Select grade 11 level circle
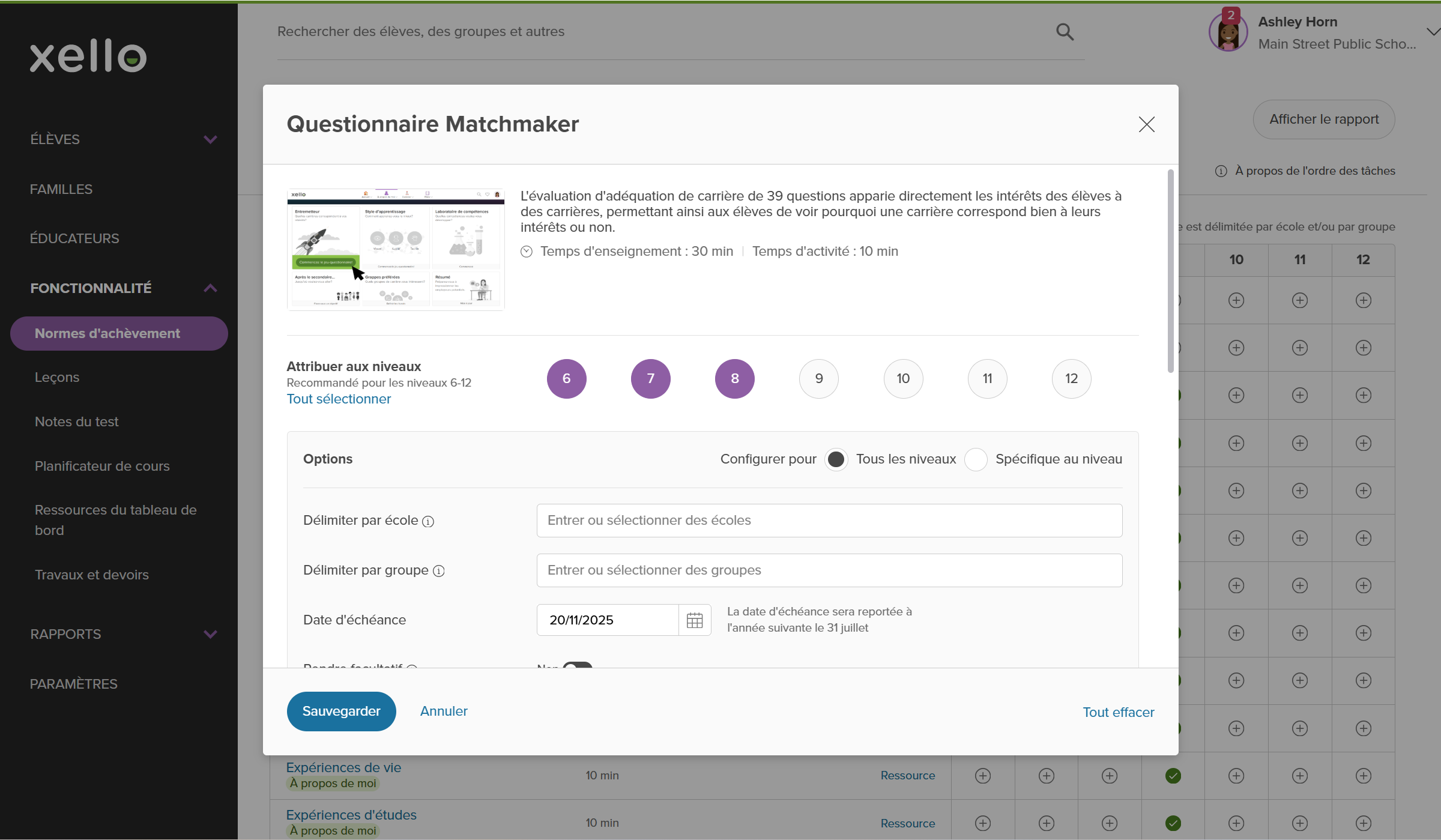Viewport: 1441px width, 840px height. coord(987,379)
